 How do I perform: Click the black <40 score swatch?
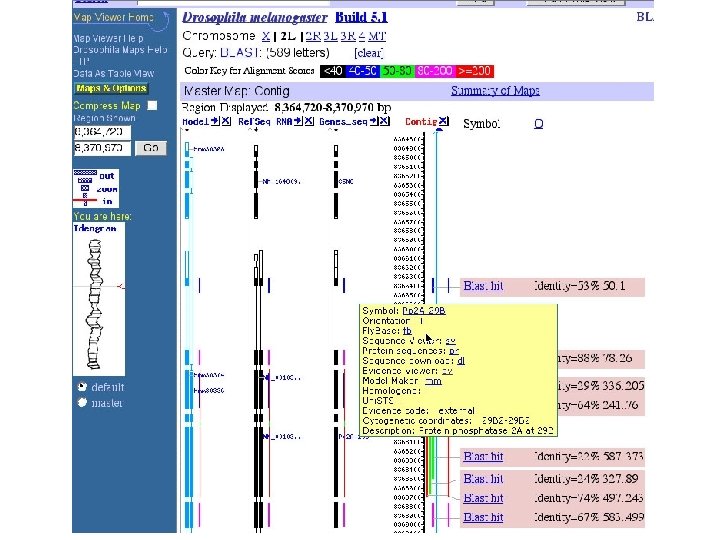pos(332,71)
